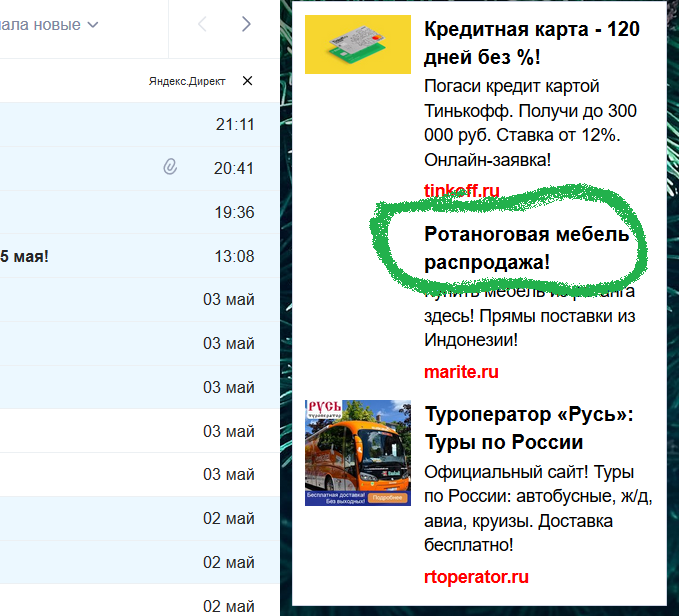Follow the tinkoff.ru link
Viewport: 680px width, 616px height.
click(461, 190)
